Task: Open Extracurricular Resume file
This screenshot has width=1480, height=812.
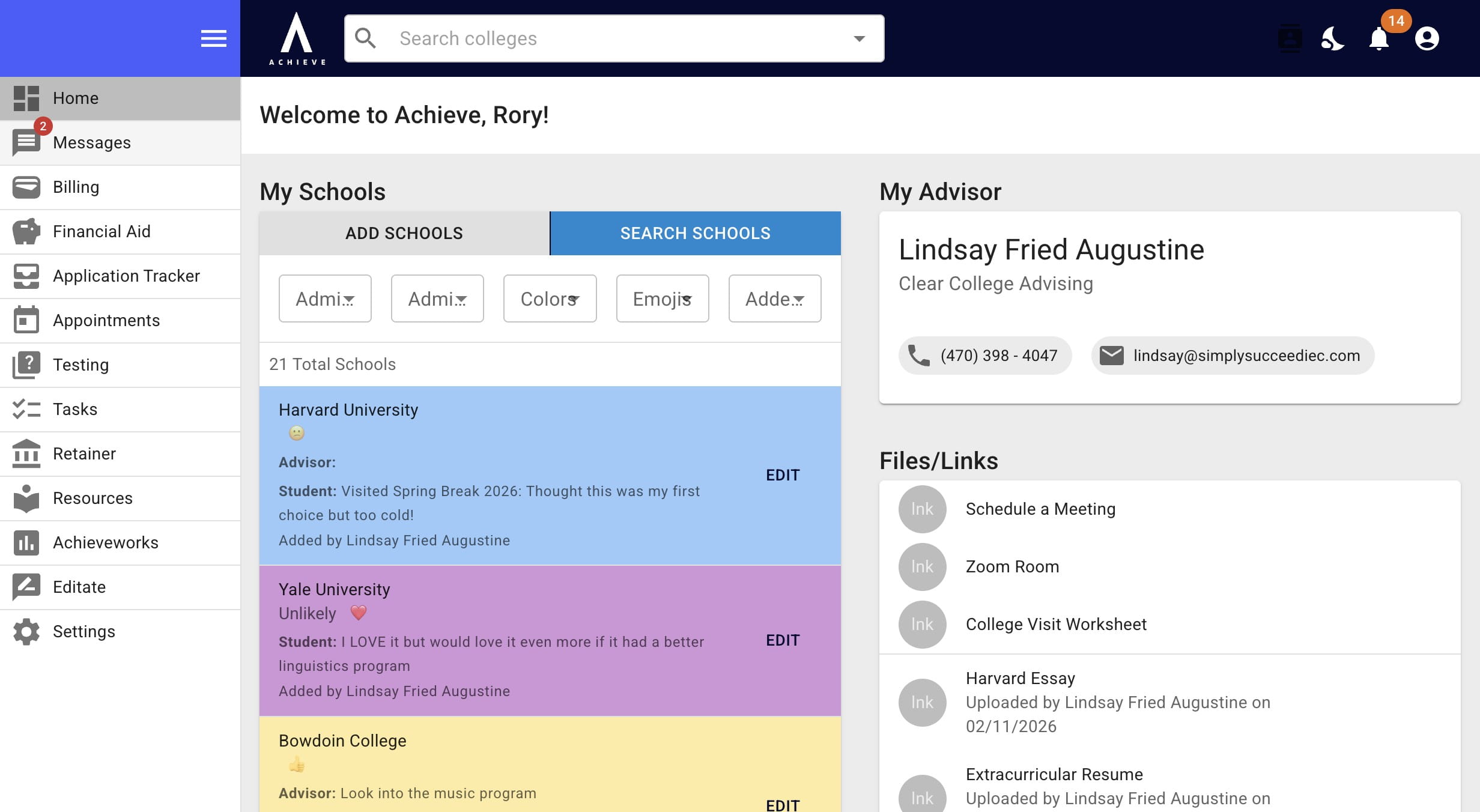Action: click(x=1054, y=775)
